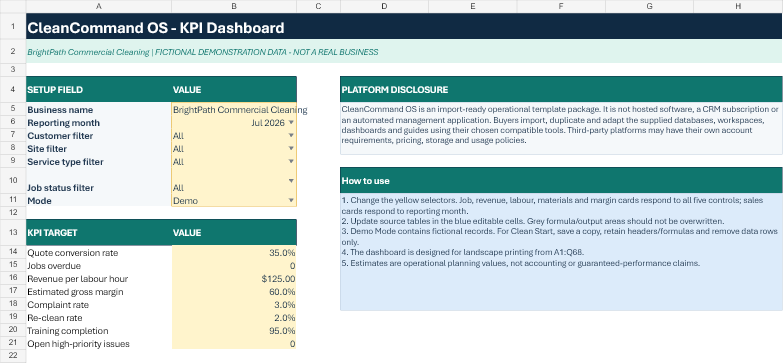Select the 'Demo' mode value cell

[234, 200]
